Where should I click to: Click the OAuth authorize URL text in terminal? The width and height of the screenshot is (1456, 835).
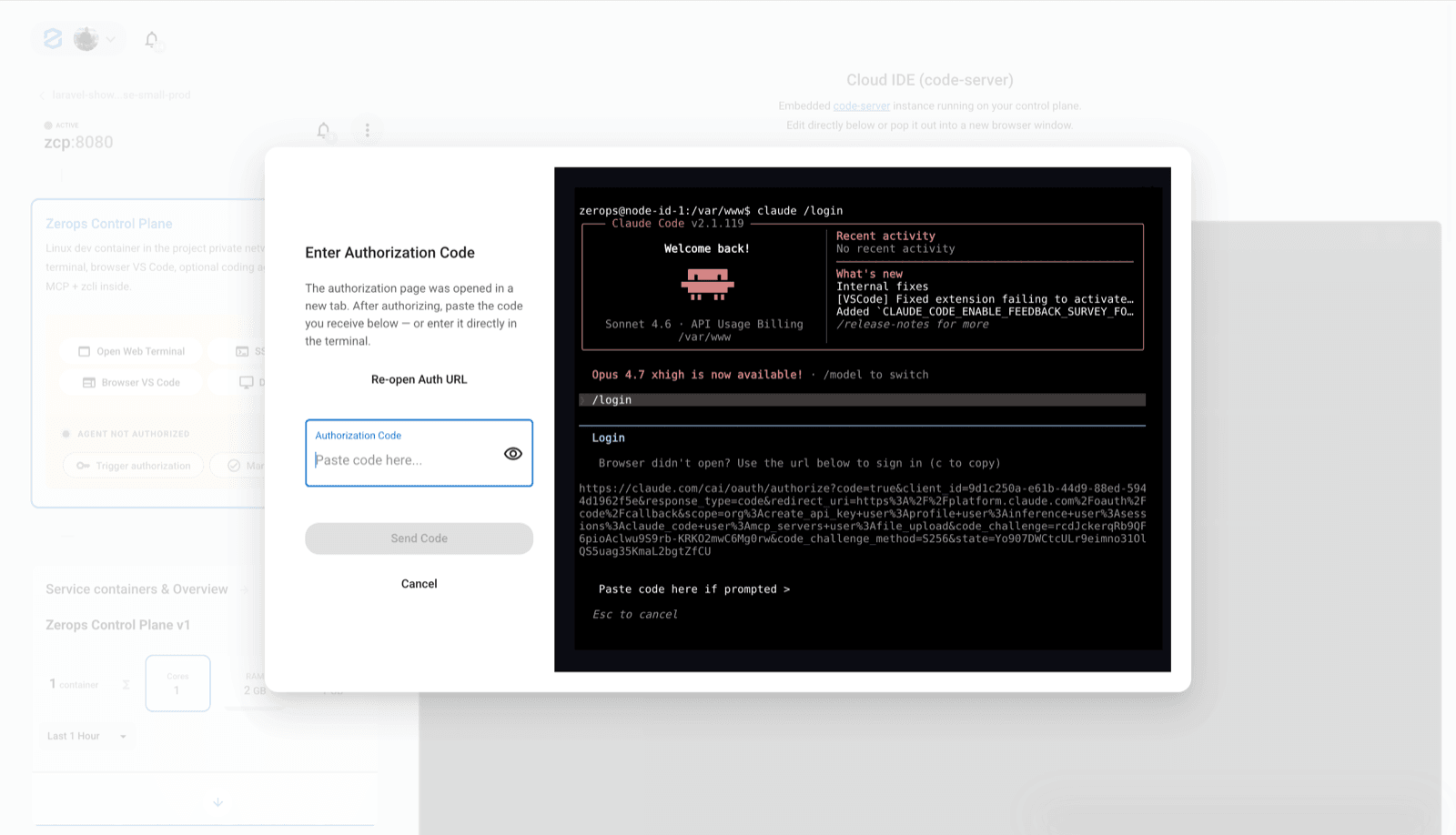862,519
